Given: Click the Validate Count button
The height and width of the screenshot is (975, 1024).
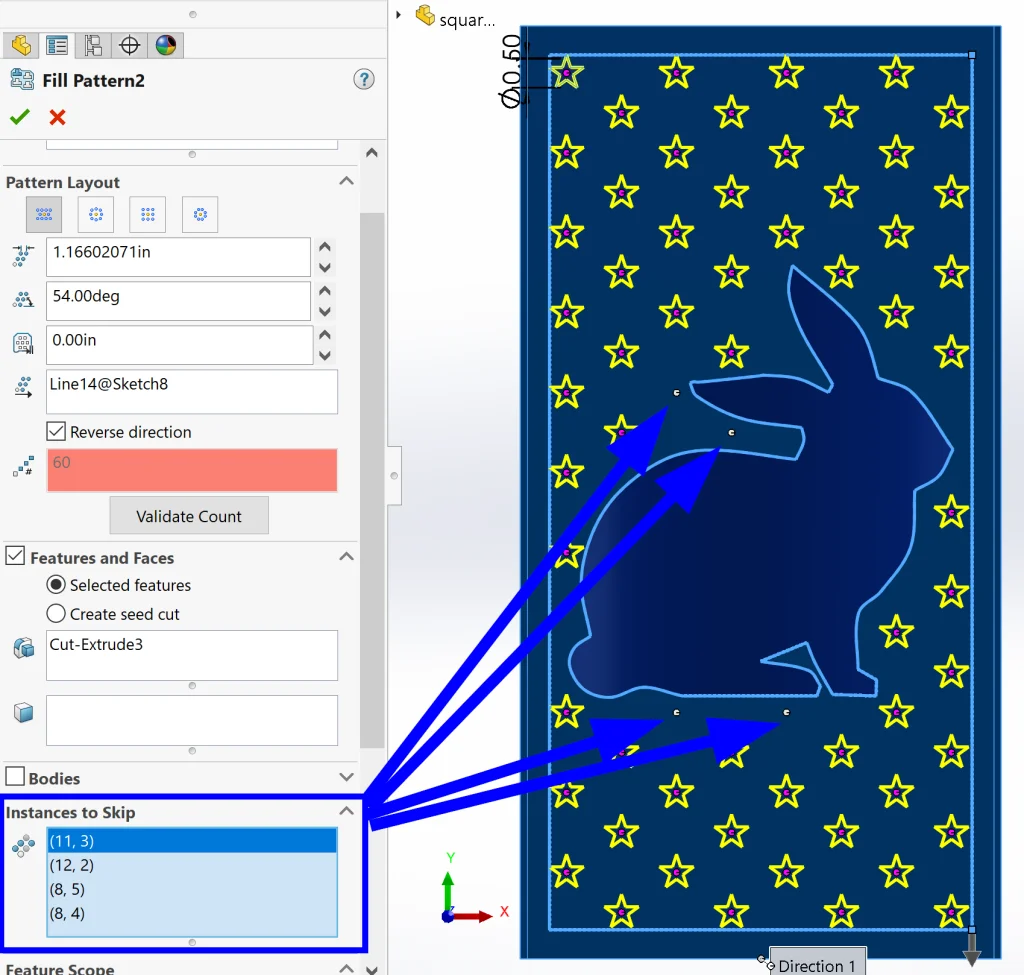Looking at the screenshot, I should 189,516.
